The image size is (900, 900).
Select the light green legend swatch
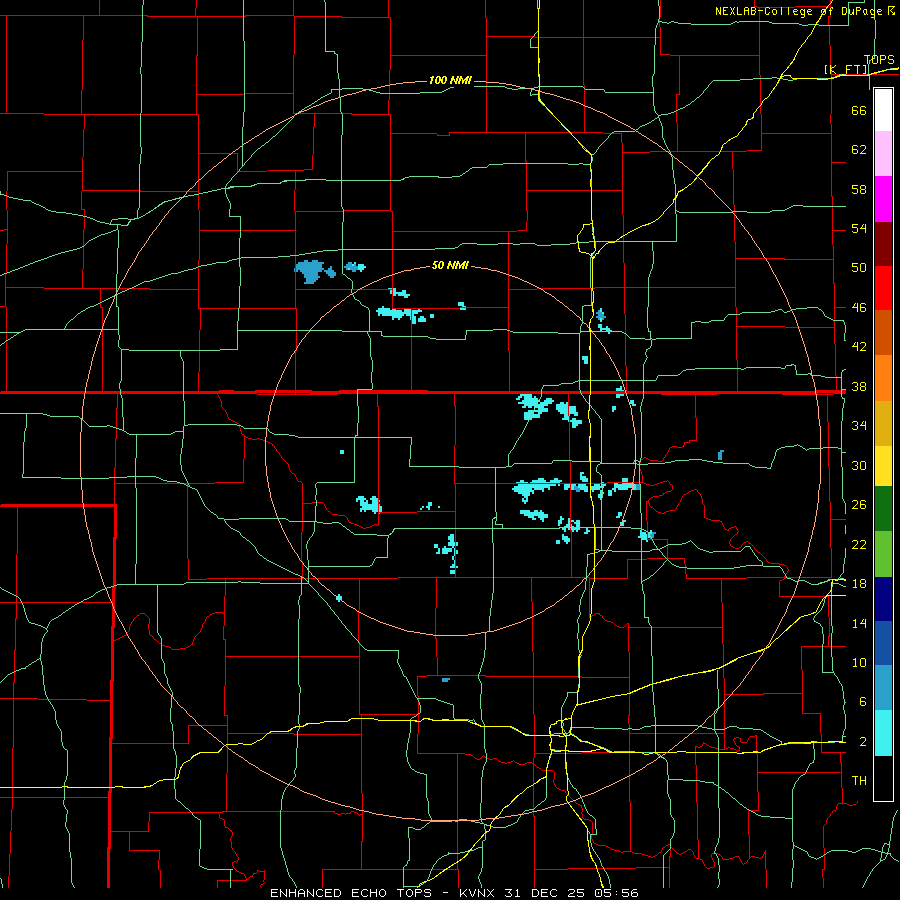pyautogui.click(x=883, y=554)
